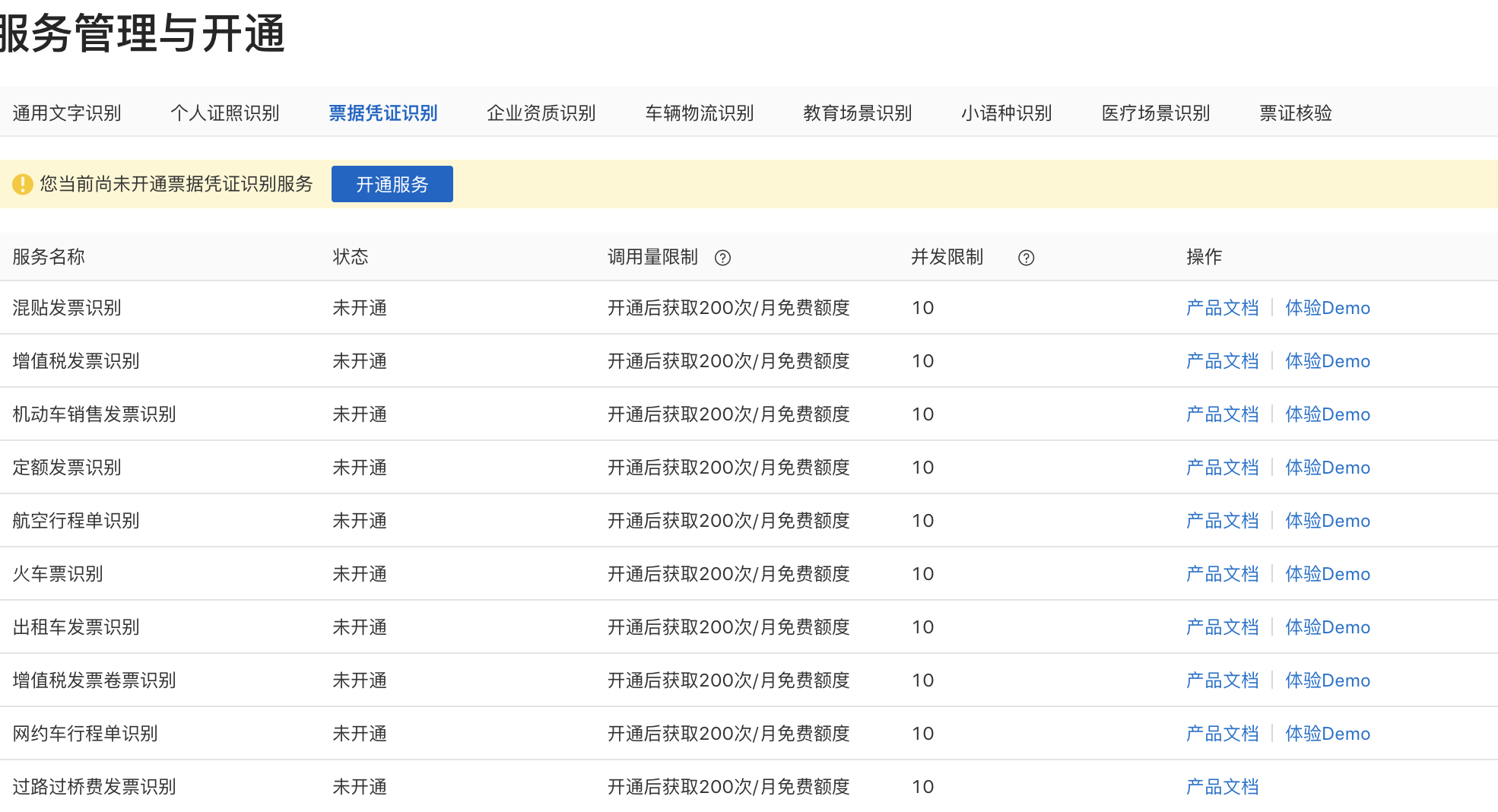Open 产品文档 for 机动车销售发票识别

(x=1223, y=414)
